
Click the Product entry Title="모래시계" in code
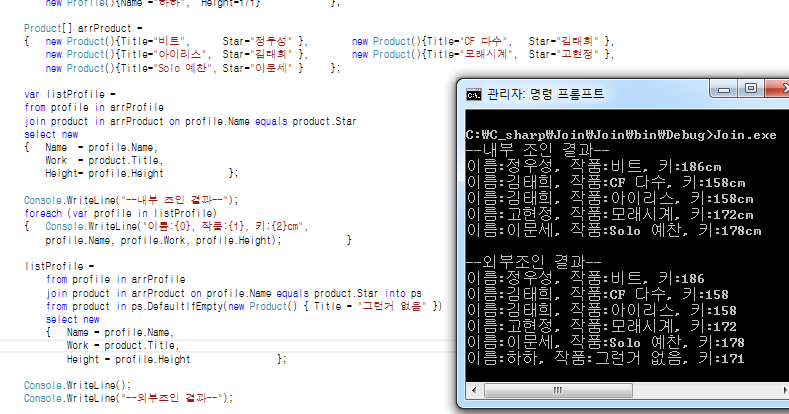point(483,54)
